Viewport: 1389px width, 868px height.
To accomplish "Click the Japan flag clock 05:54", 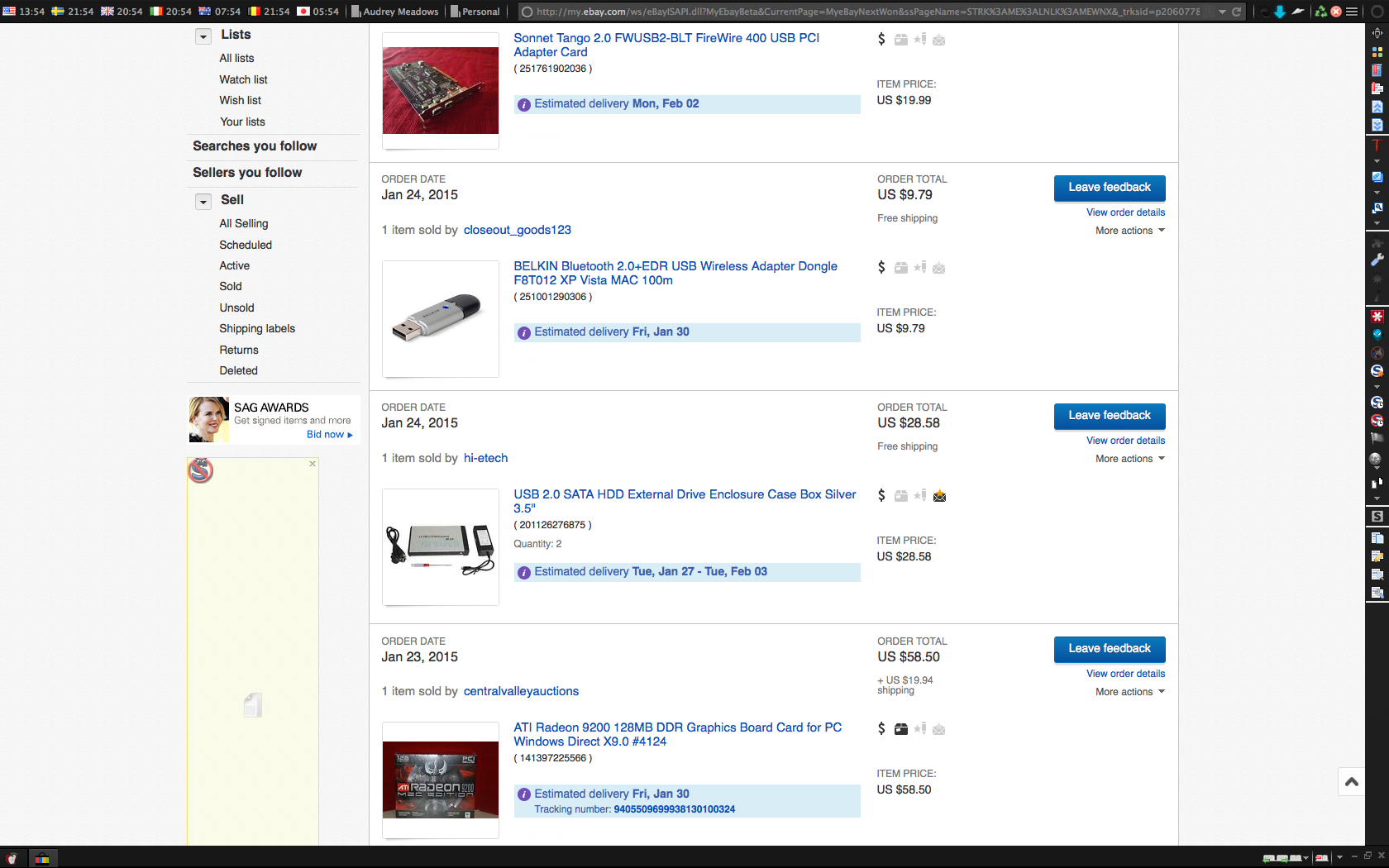I will coord(318,12).
